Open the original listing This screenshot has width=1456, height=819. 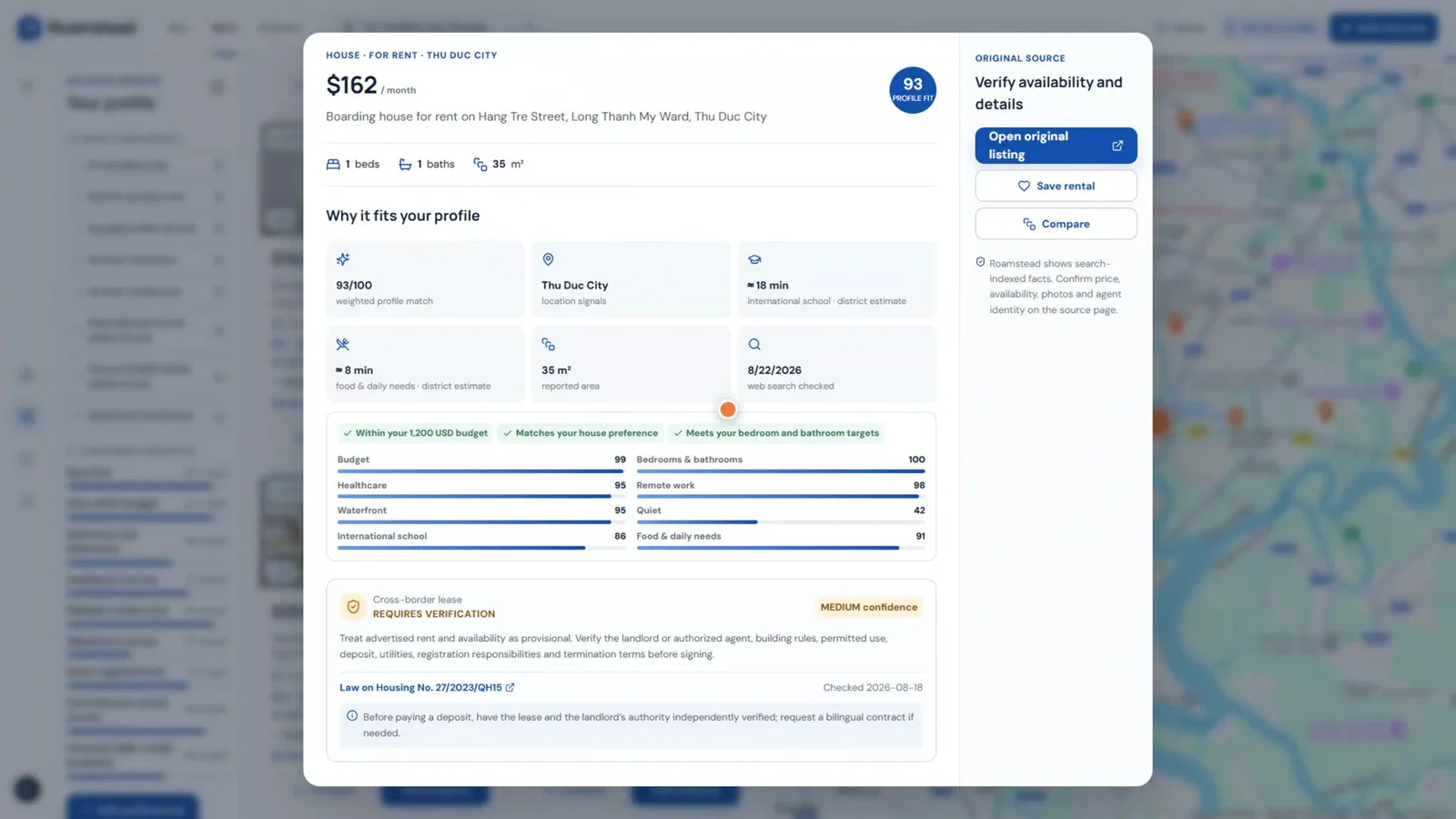click(1056, 146)
